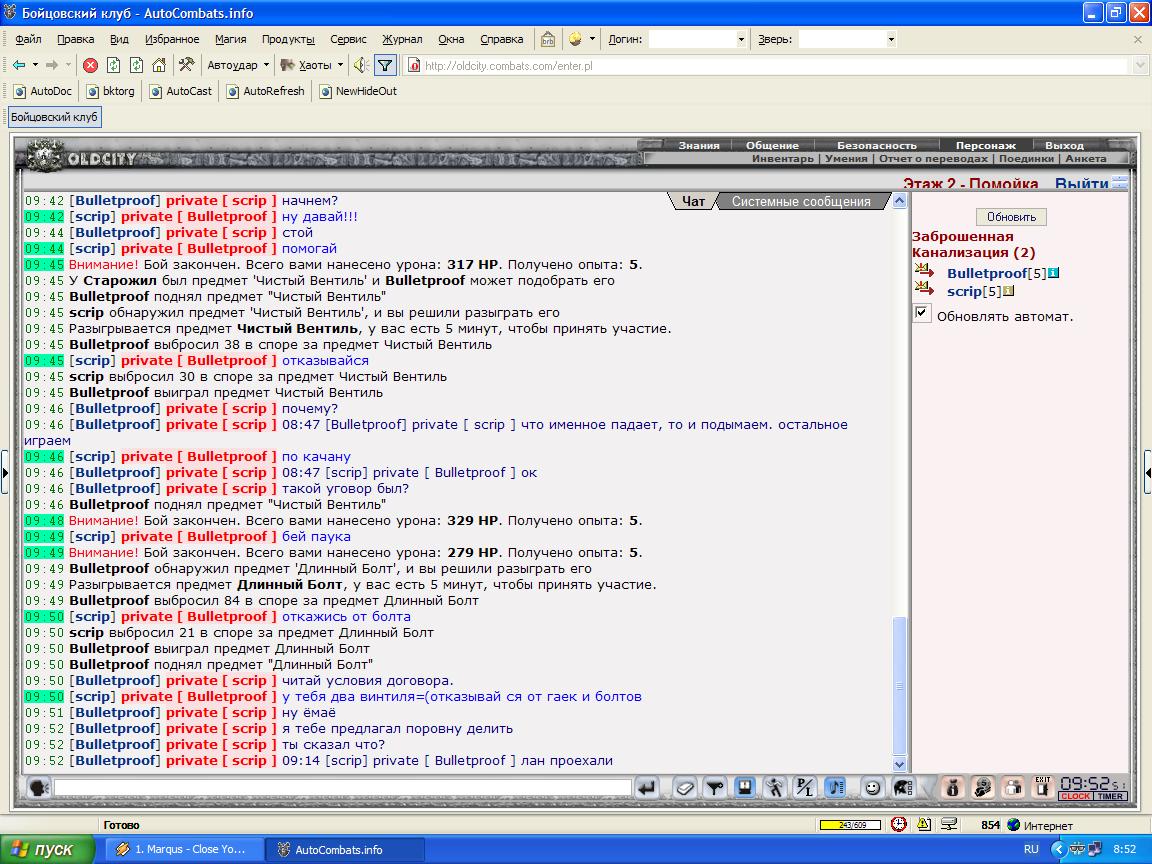Click the red clock status bar icon
This screenshot has height=864, width=1152.
tap(899, 824)
